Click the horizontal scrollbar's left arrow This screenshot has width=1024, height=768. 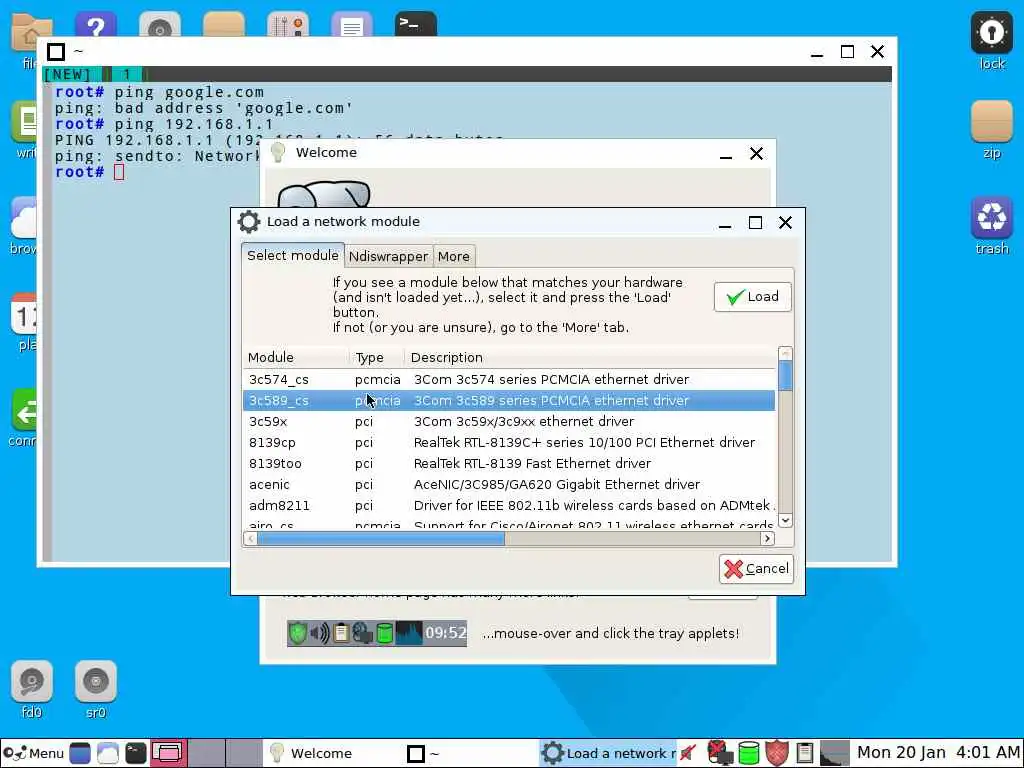[250, 538]
